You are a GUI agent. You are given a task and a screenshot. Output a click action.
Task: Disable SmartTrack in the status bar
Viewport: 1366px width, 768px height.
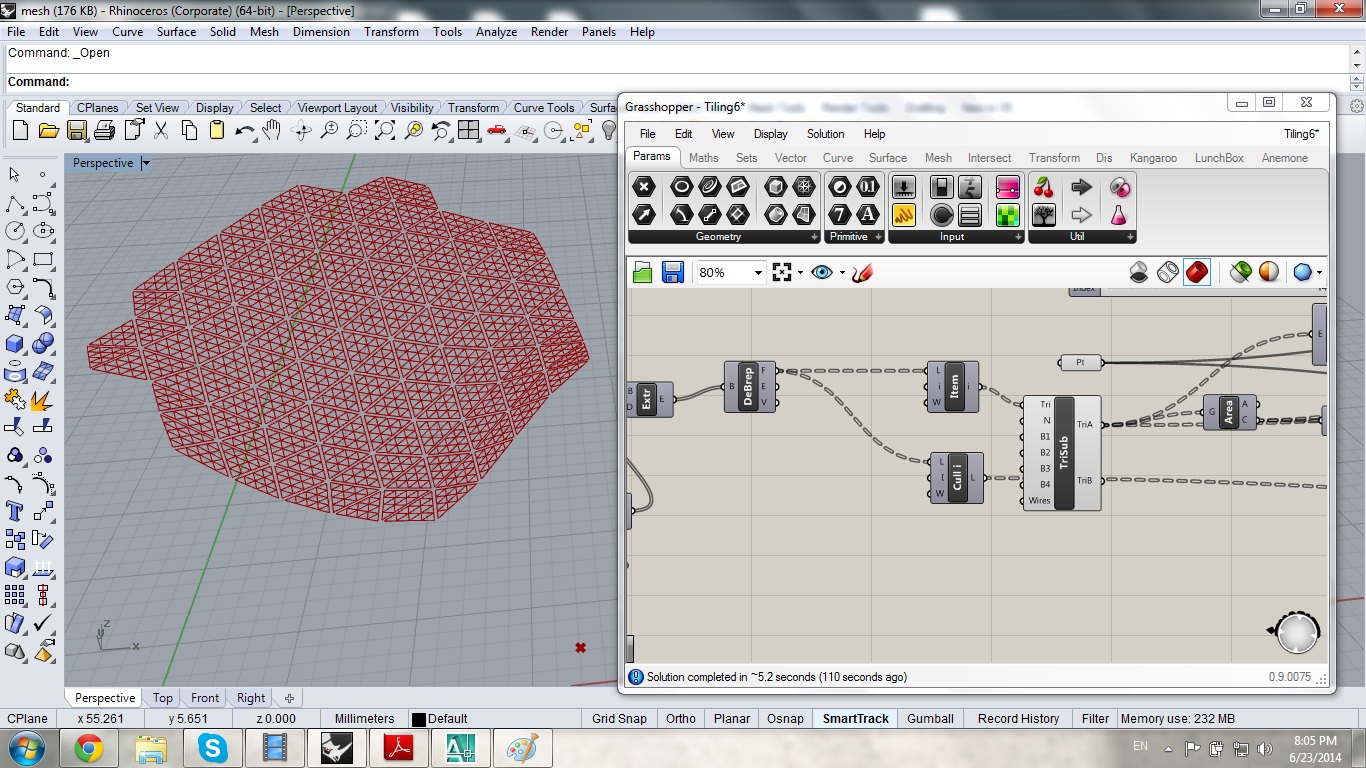click(x=856, y=718)
